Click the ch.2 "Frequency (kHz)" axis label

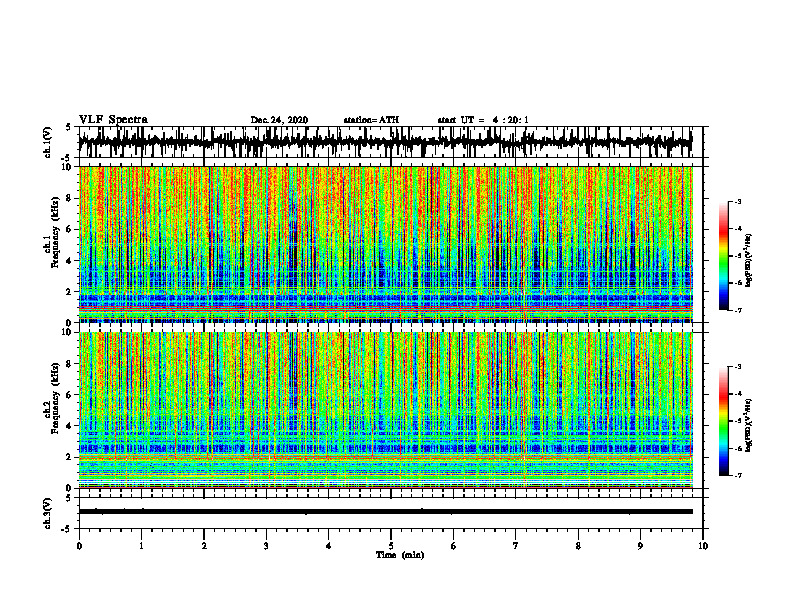pyautogui.click(x=56, y=398)
